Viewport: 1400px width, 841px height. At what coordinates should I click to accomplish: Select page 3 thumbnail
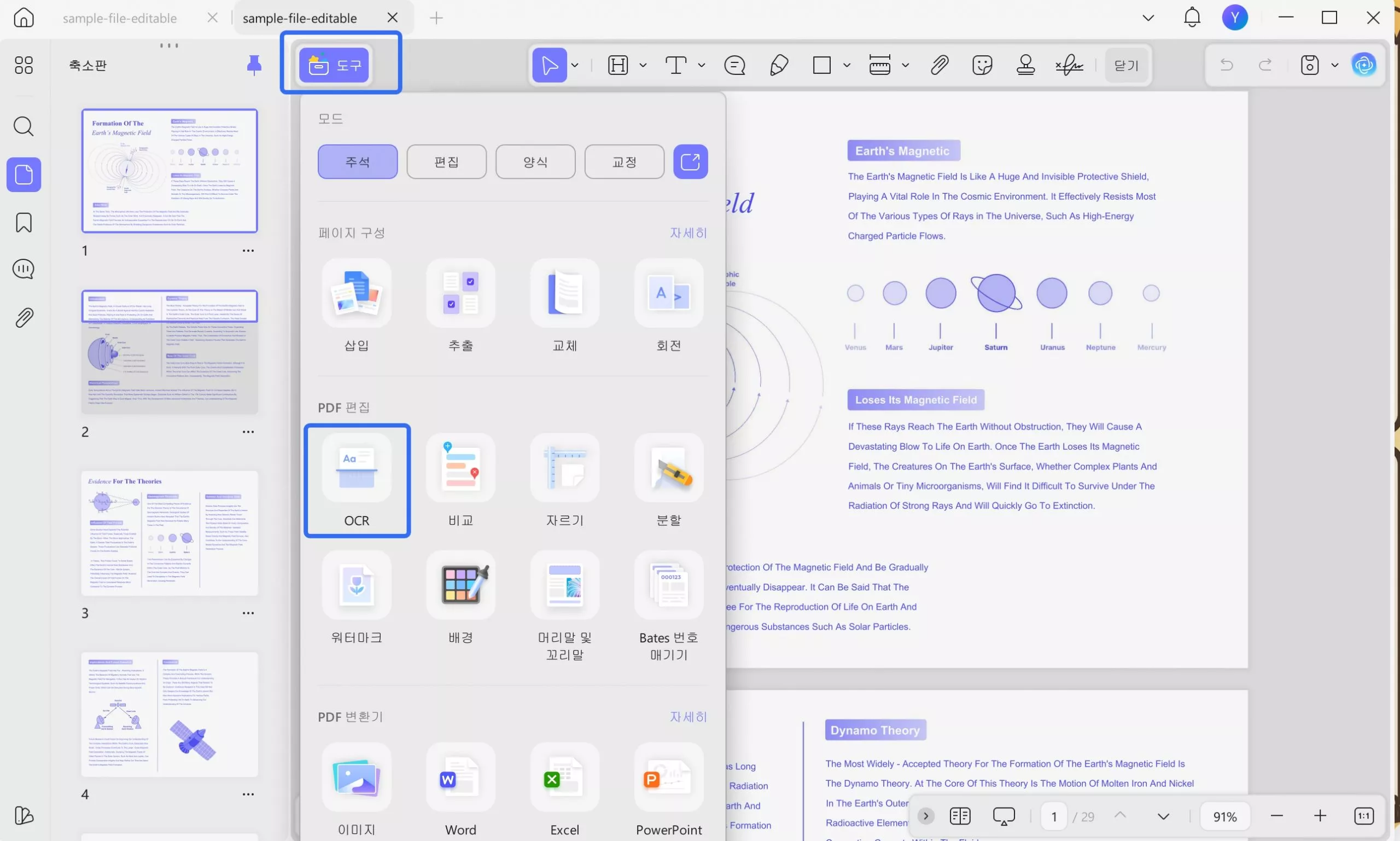170,533
